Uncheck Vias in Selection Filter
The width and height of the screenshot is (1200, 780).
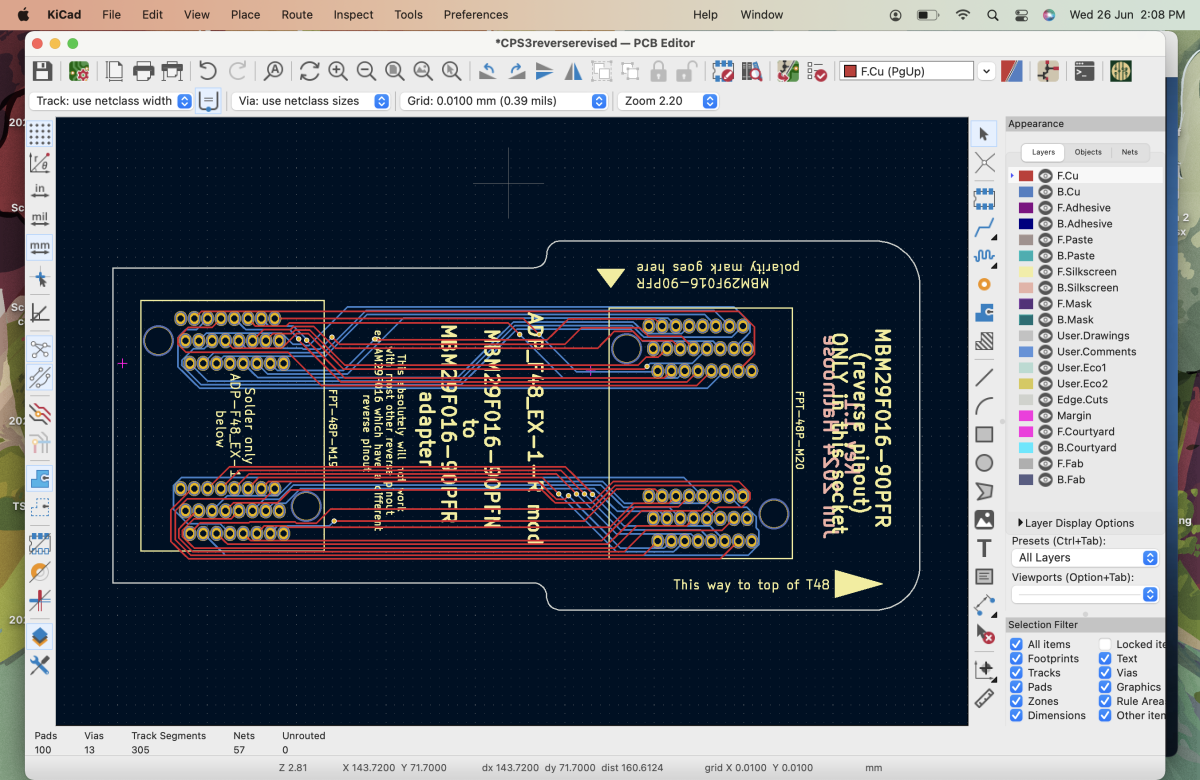[x=1105, y=673]
